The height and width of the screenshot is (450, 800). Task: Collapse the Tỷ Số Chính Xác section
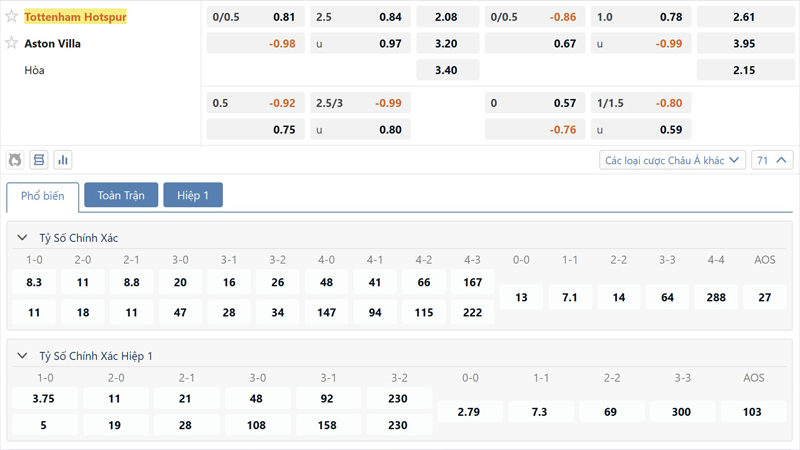[22, 238]
